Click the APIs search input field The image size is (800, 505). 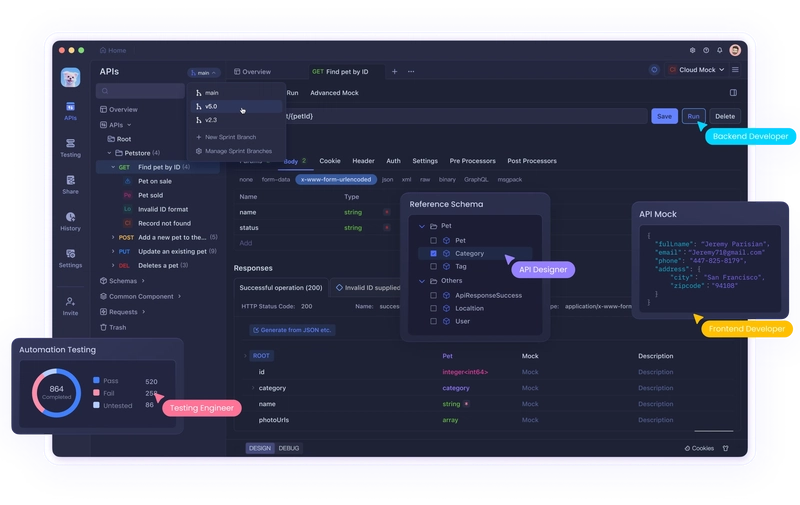pyautogui.click(x=140, y=91)
